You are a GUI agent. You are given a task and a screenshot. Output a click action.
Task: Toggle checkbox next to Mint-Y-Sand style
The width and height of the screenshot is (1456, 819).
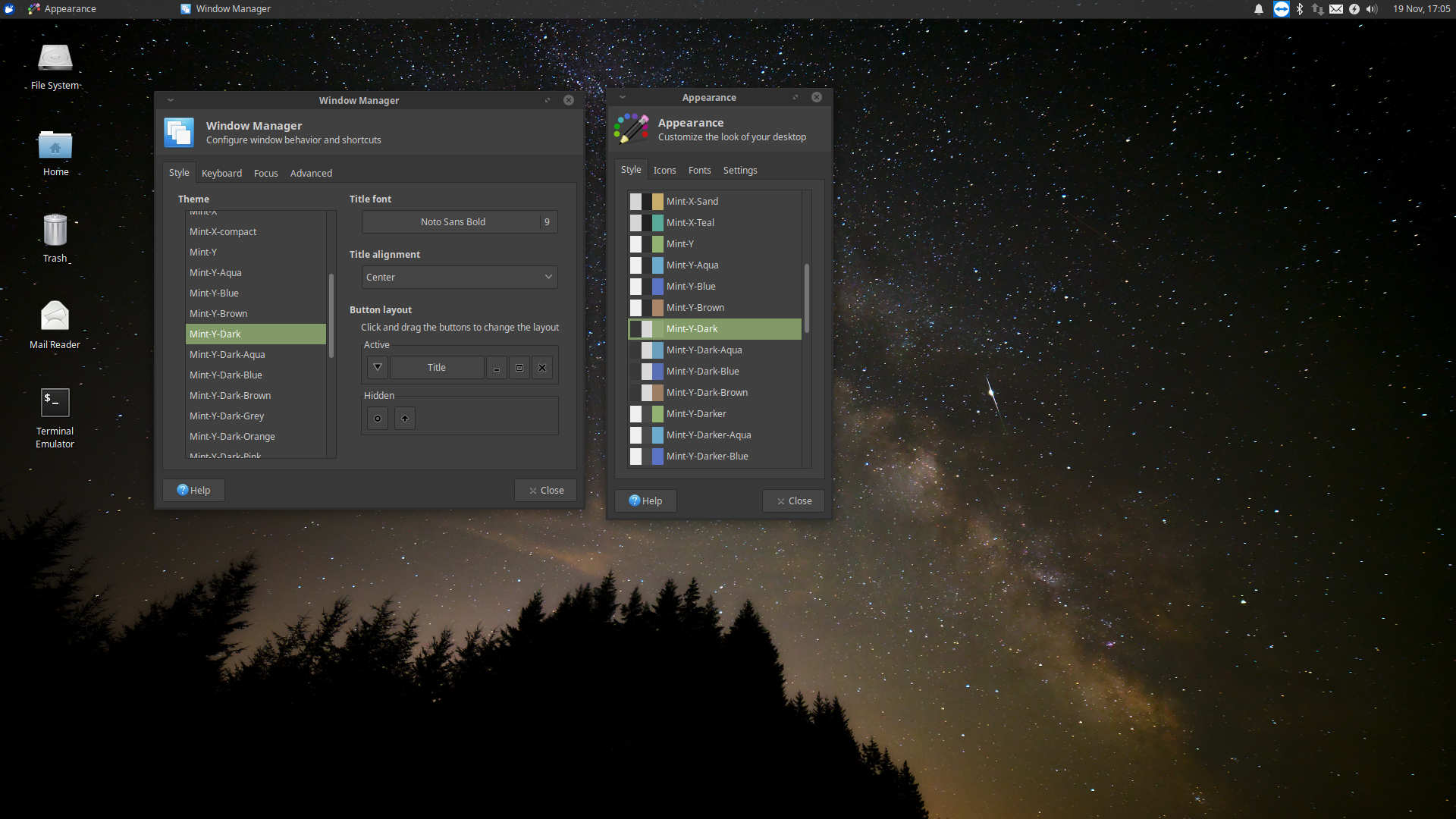[636, 201]
